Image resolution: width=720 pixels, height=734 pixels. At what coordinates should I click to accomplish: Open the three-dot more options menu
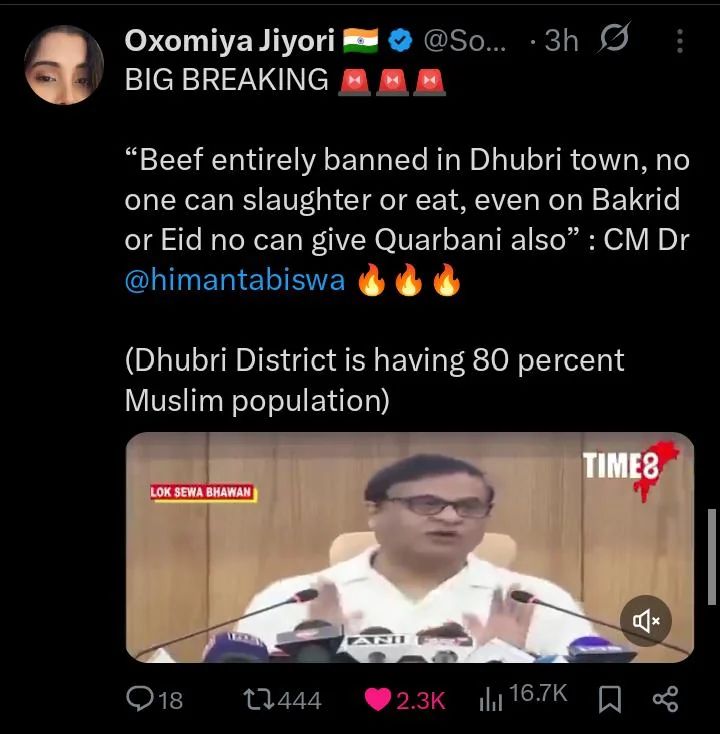click(680, 41)
